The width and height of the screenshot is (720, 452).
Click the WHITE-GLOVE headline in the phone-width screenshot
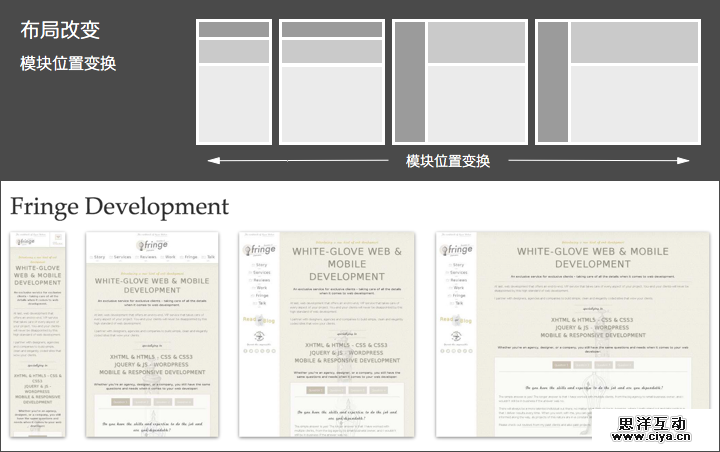click(x=38, y=275)
